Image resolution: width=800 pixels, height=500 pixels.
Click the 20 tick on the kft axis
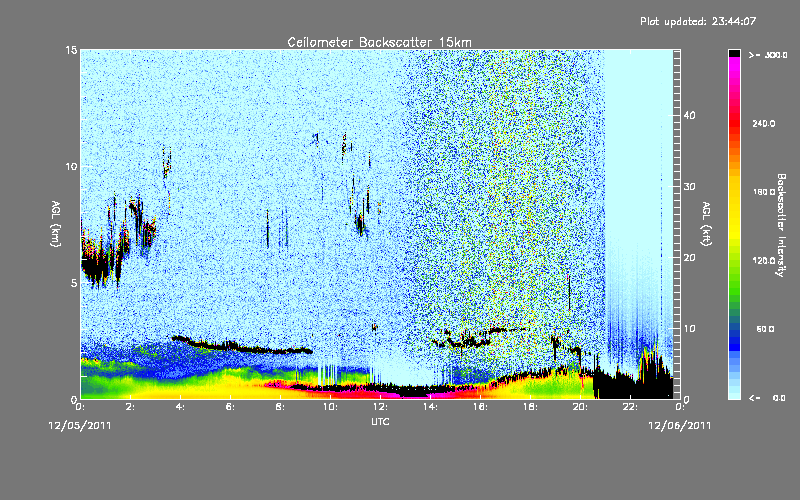tap(689, 257)
